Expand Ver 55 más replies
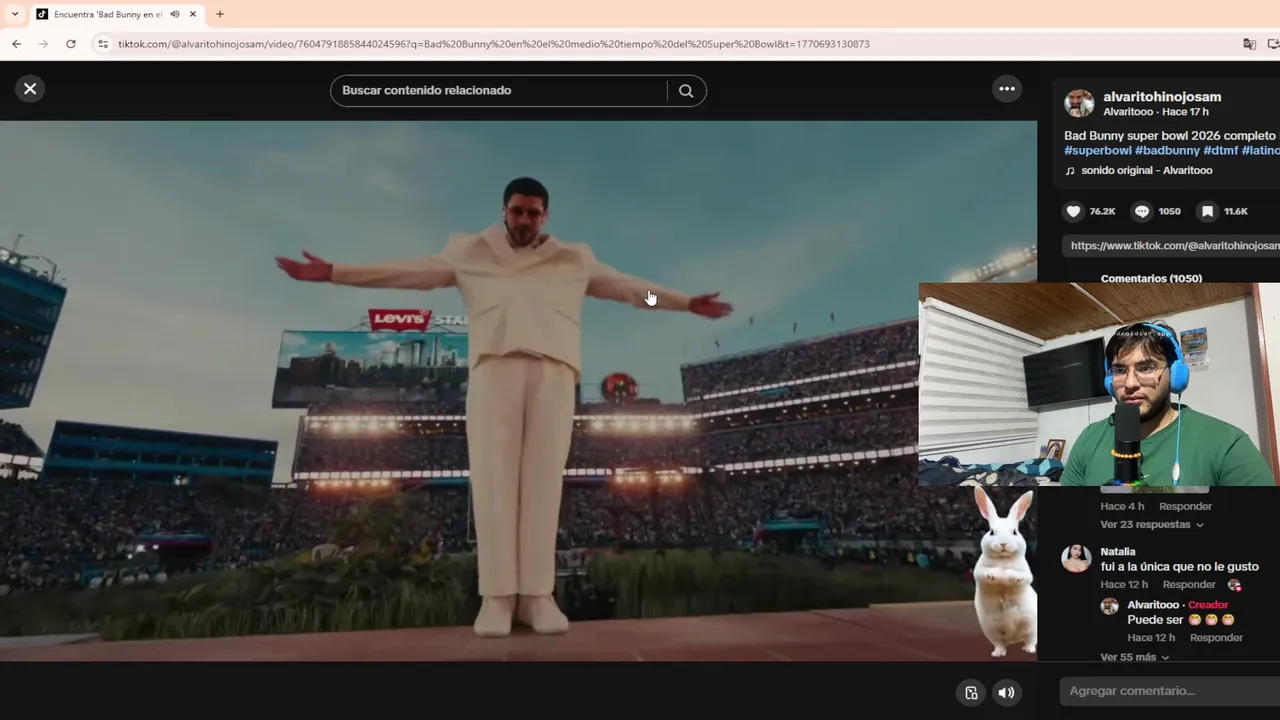The height and width of the screenshot is (720, 1280). pos(1135,657)
